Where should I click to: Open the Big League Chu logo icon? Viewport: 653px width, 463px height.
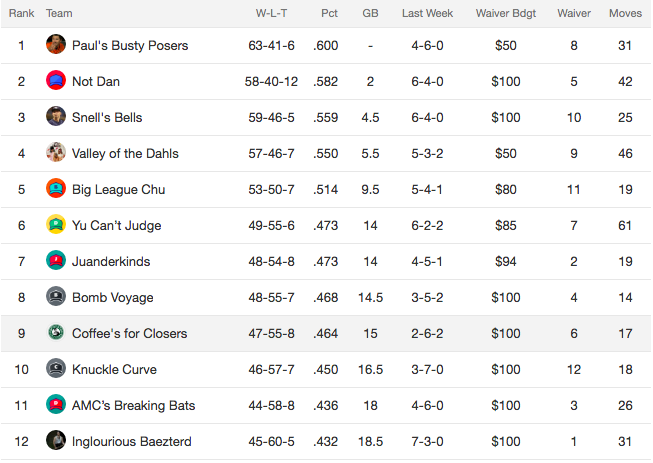(56, 188)
